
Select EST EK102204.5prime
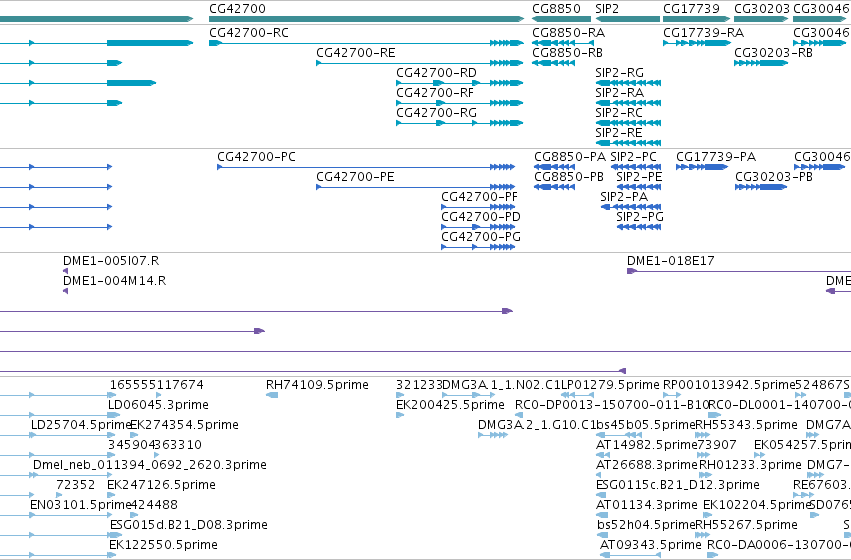pos(707,516)
